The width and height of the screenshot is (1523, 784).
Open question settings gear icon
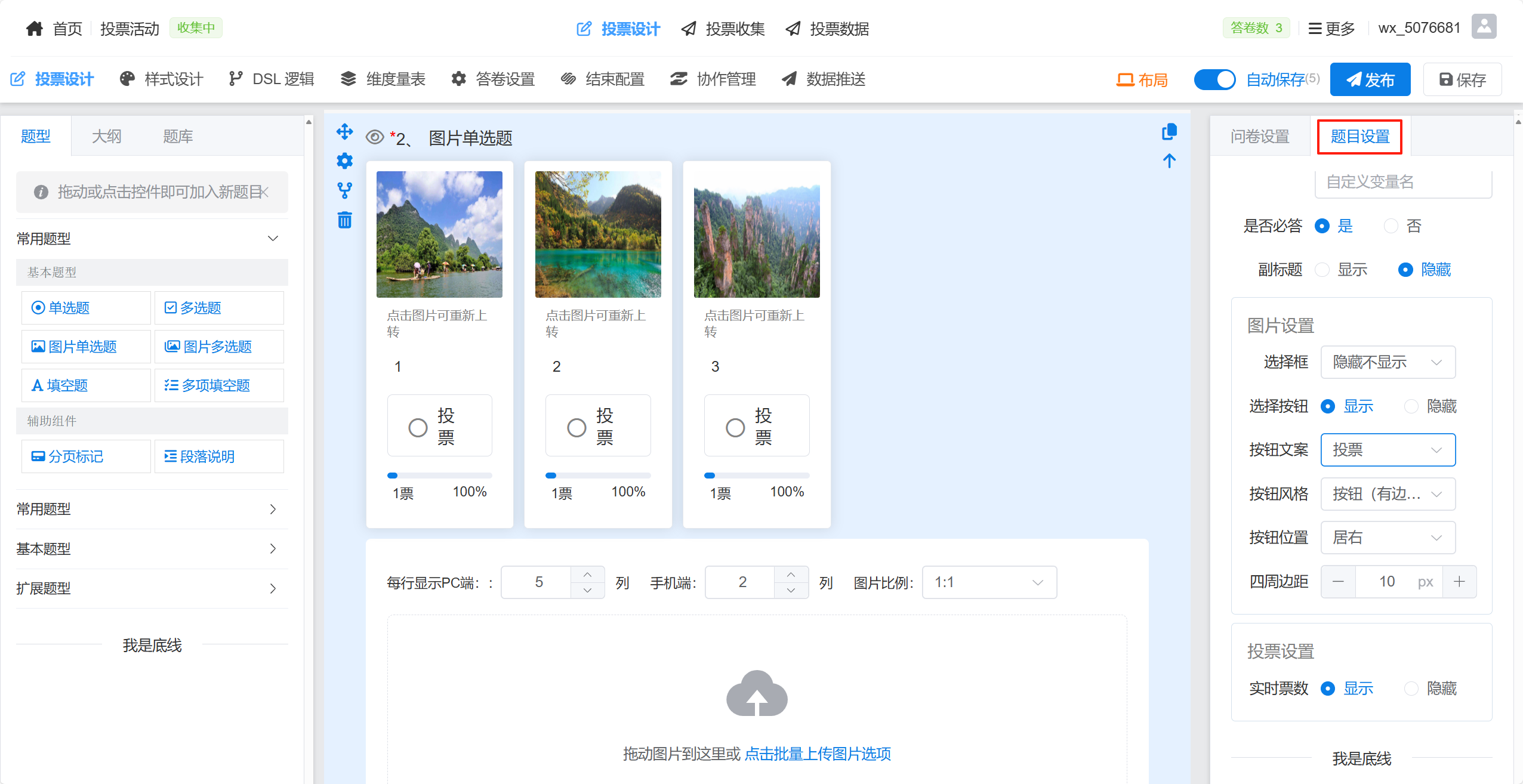tap(344, 160)
